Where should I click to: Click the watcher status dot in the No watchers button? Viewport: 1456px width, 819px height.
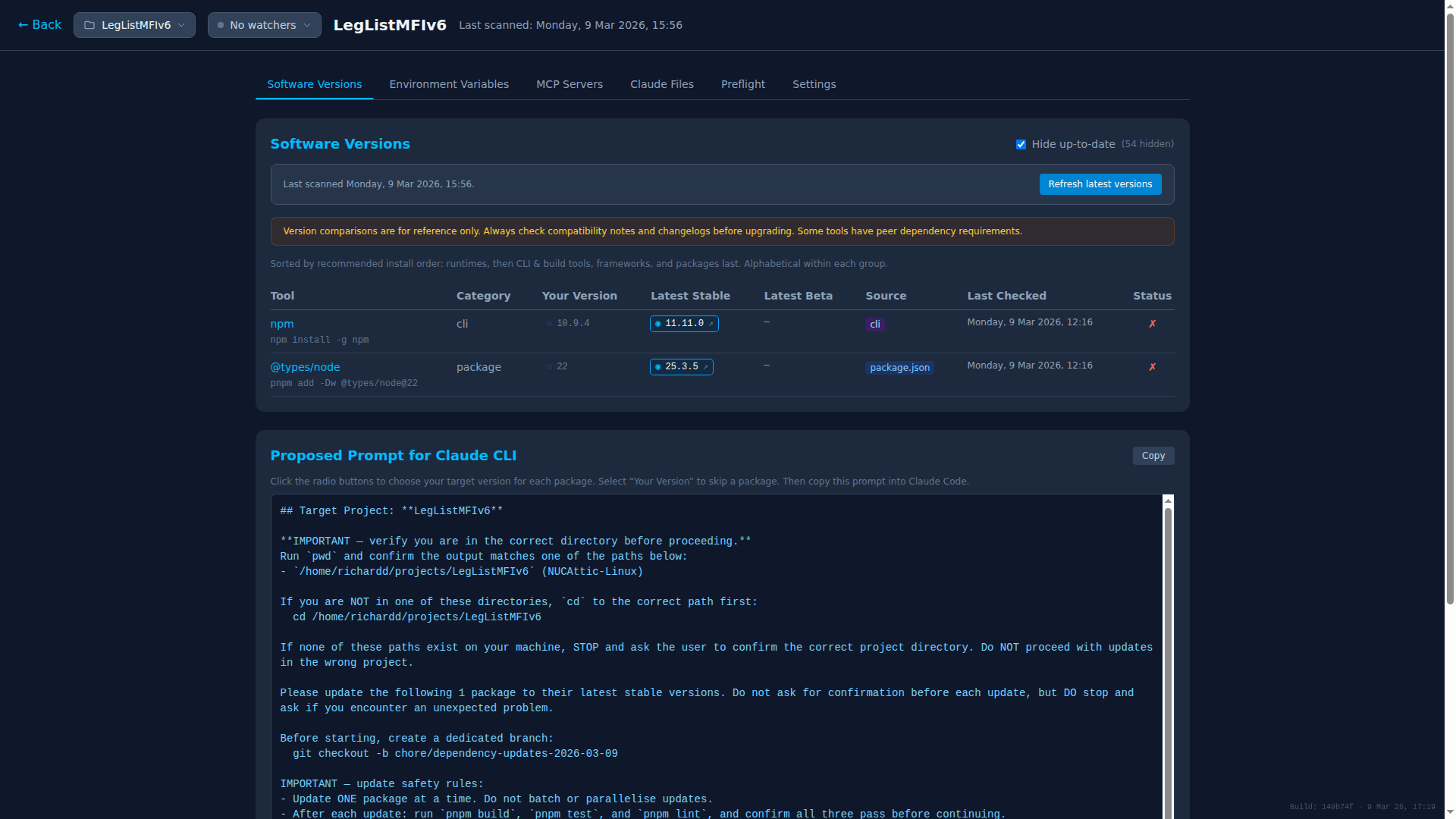pos(221,25)
